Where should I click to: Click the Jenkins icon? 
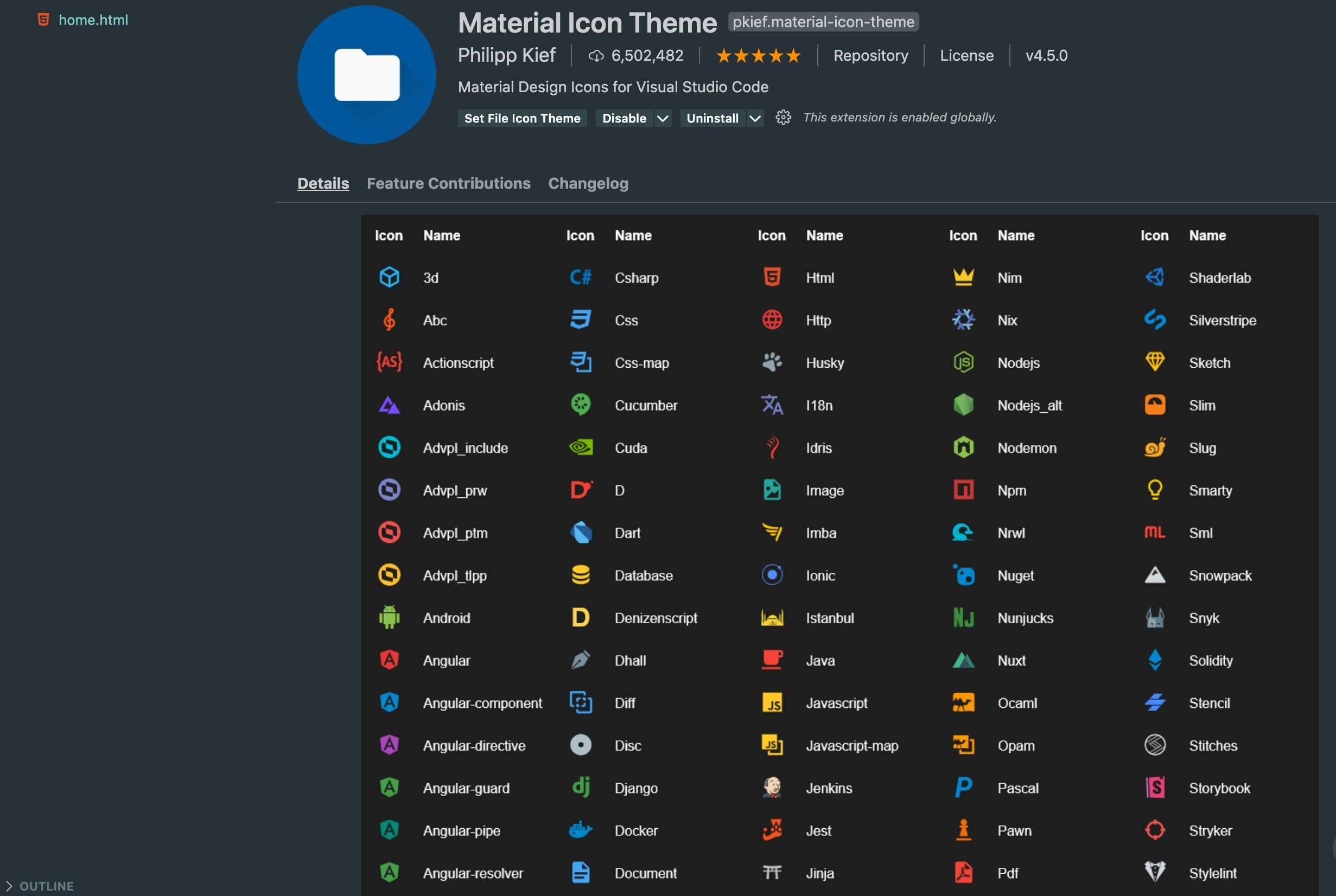tap(772, 788)
